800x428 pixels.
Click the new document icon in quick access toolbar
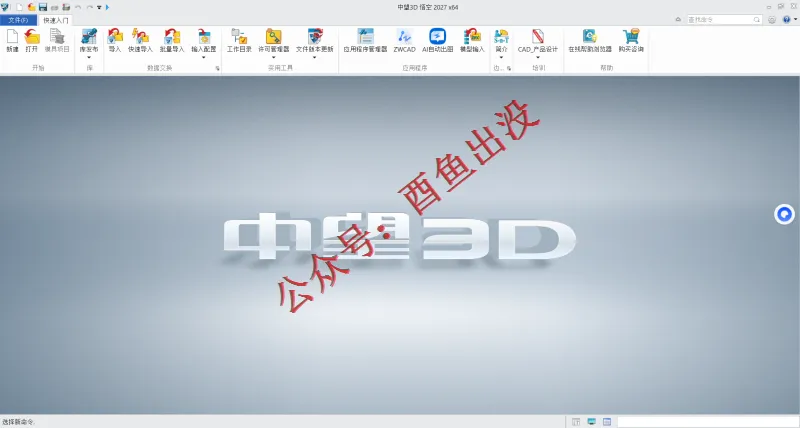tap(19, 7)
